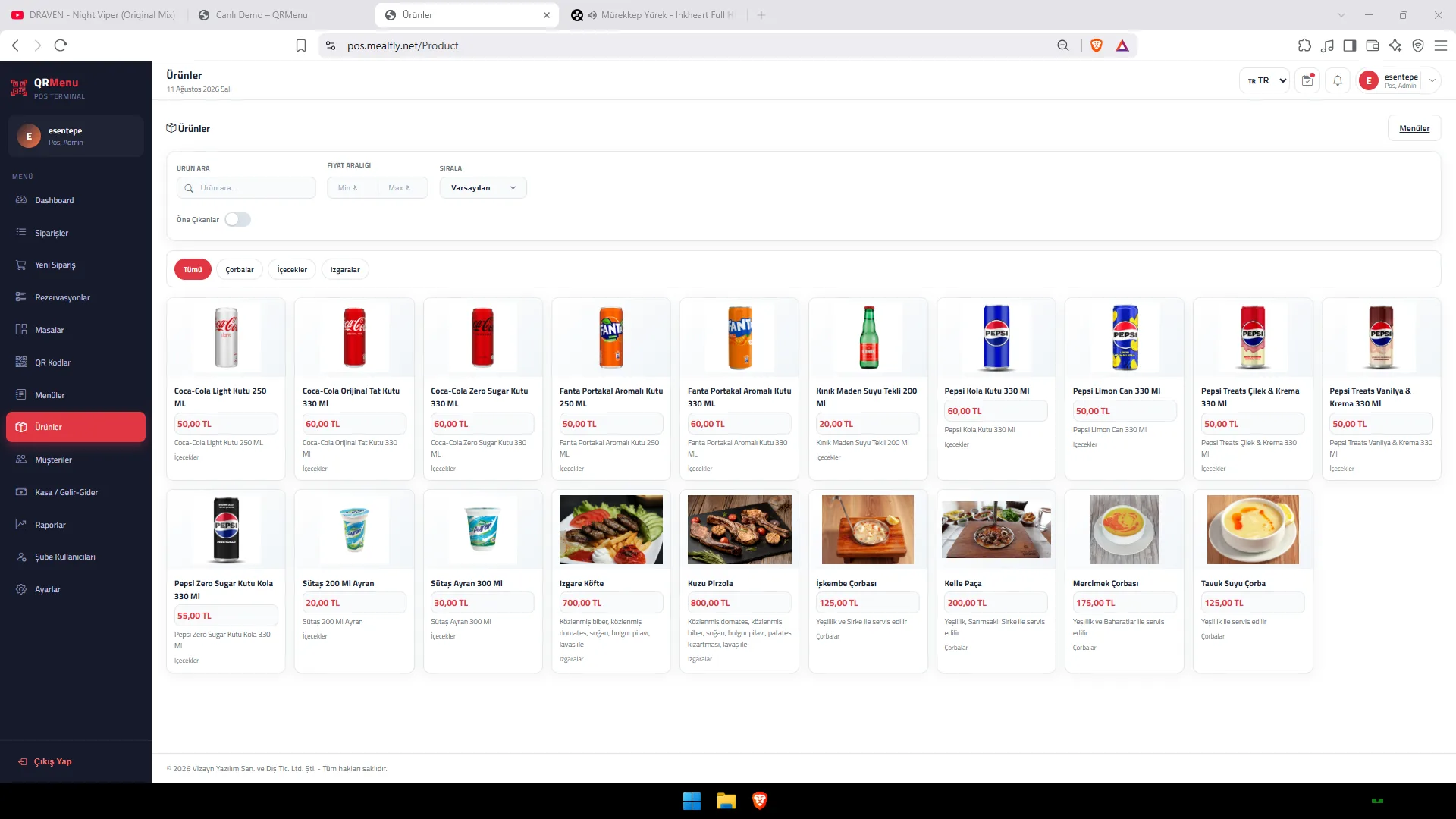1456x819 pixels.
Task: Toggle the Öne Çıkanlar switch
Action: (x=237, y=220)
